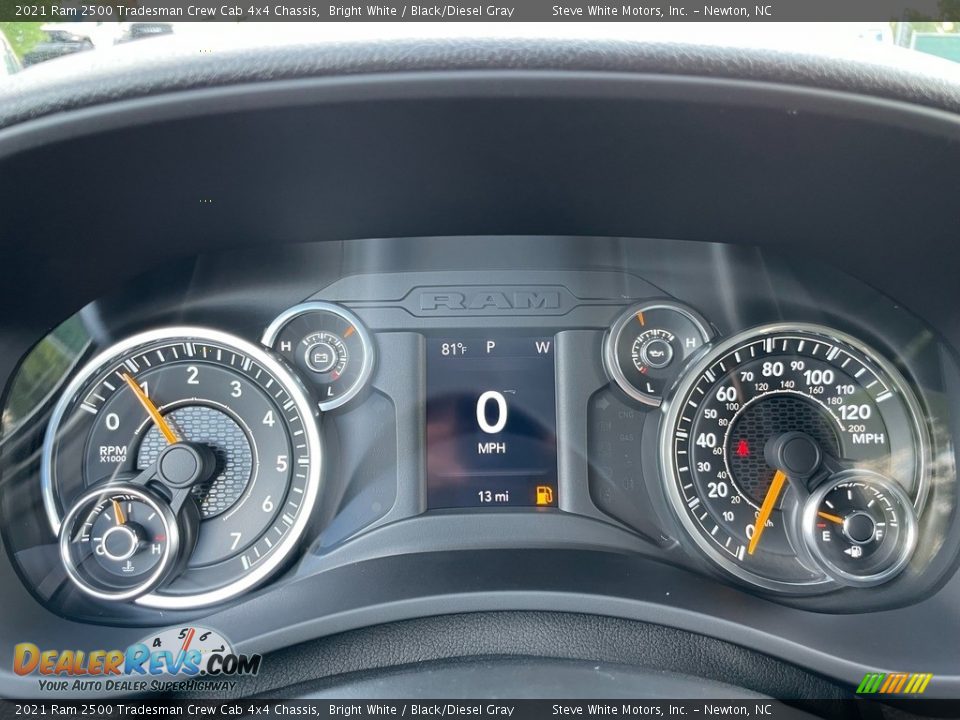Click the RAM emblem above the center display

click(x=490, y=300)
